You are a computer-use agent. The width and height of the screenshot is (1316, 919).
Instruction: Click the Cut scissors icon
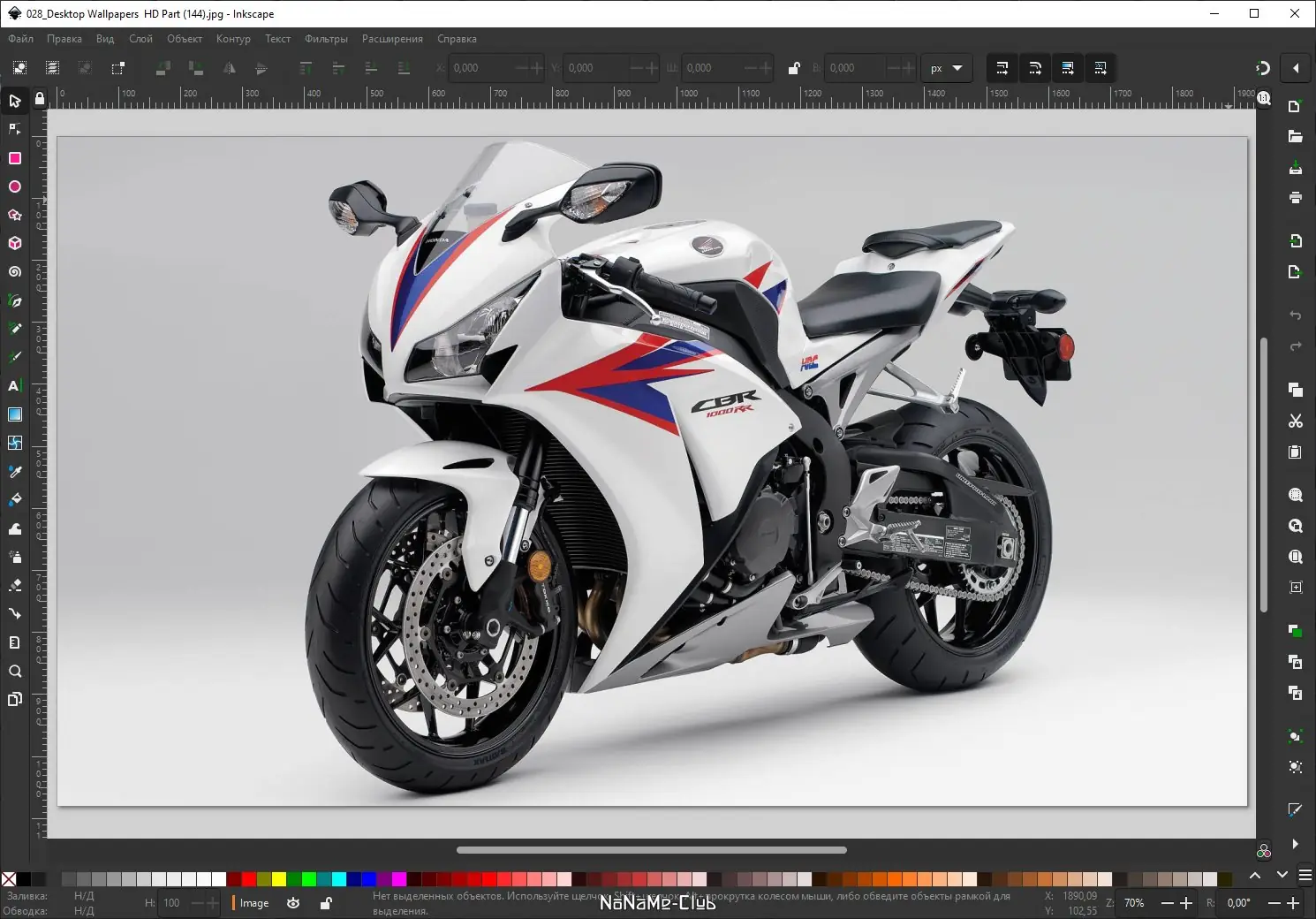pos(1296,421)
